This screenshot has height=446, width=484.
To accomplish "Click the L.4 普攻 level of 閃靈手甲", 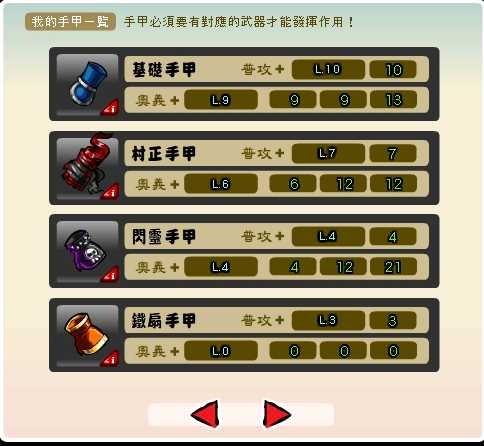I will click(328, 236).
